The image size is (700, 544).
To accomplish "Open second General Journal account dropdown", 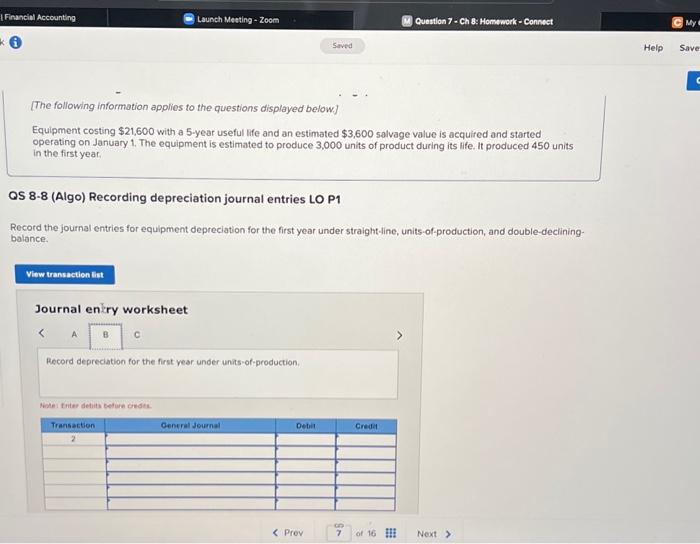I will pos(191,453).
